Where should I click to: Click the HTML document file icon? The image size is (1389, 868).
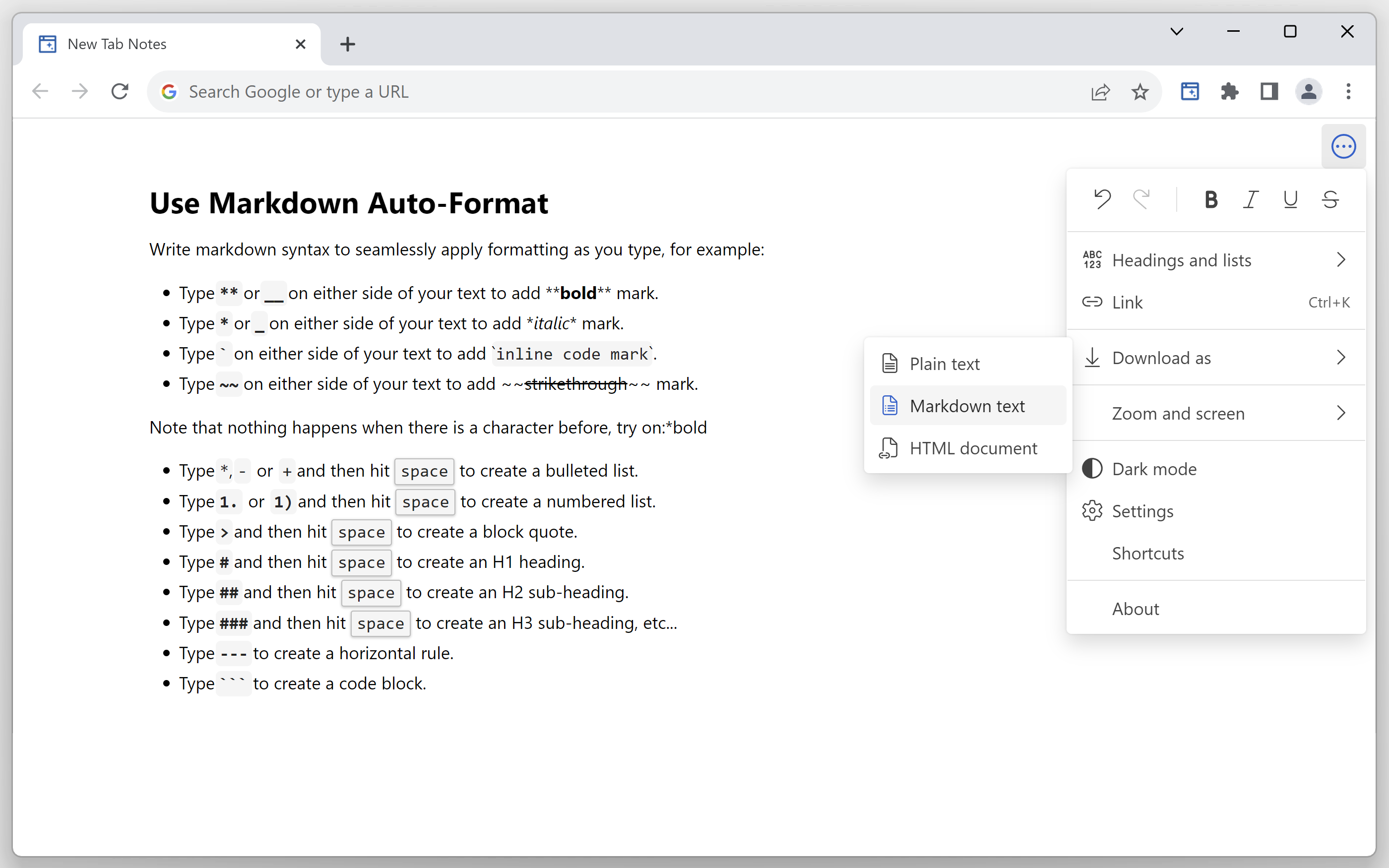click(888, 448)
